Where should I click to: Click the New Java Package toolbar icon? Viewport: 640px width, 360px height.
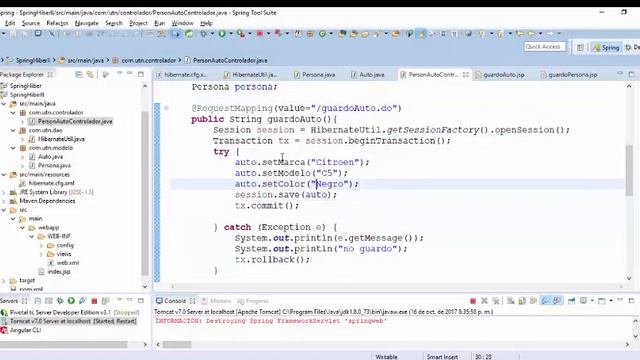pyautogui.click(x=310, y=34)
